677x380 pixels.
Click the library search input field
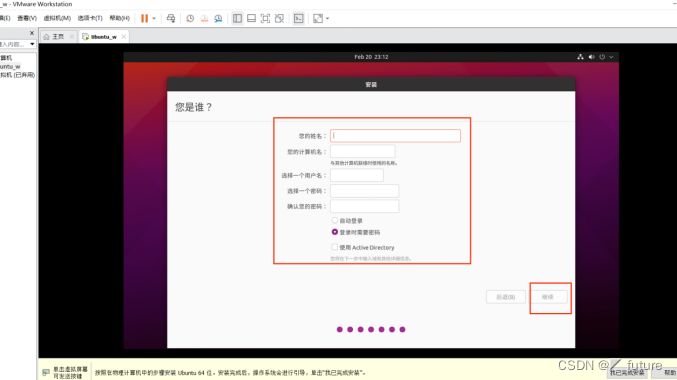(x=13, y=44)
